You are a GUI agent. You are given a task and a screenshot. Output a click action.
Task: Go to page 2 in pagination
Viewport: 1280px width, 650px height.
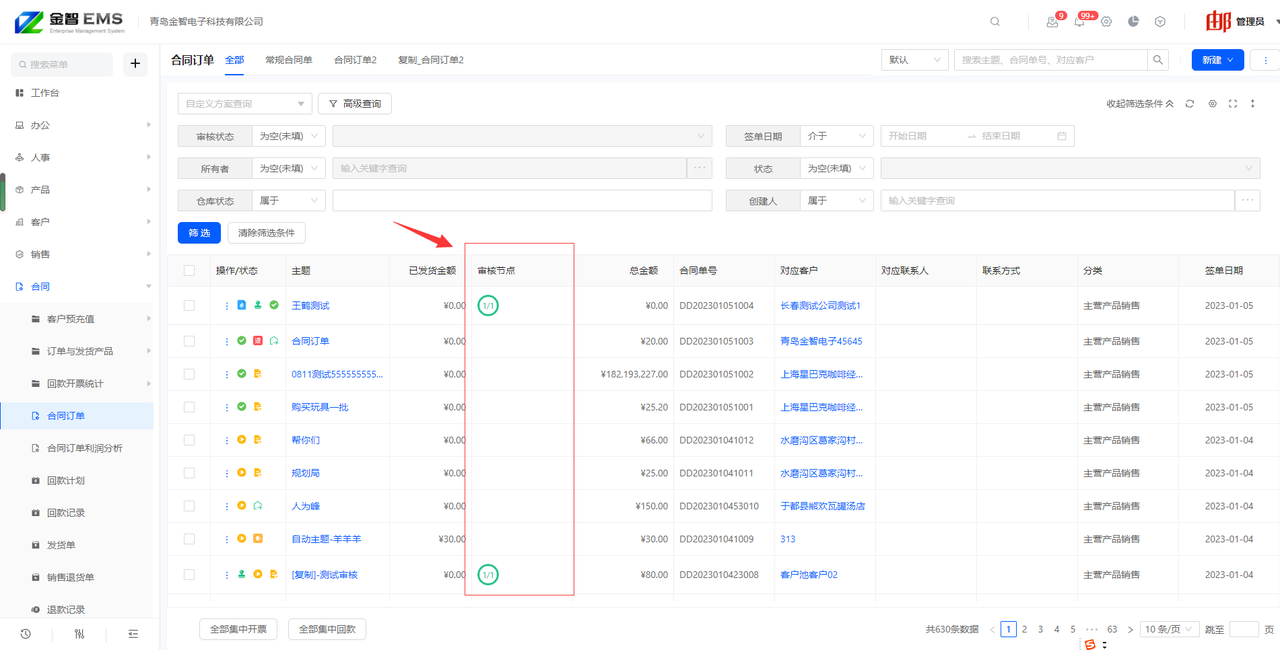pos(1024,629)
